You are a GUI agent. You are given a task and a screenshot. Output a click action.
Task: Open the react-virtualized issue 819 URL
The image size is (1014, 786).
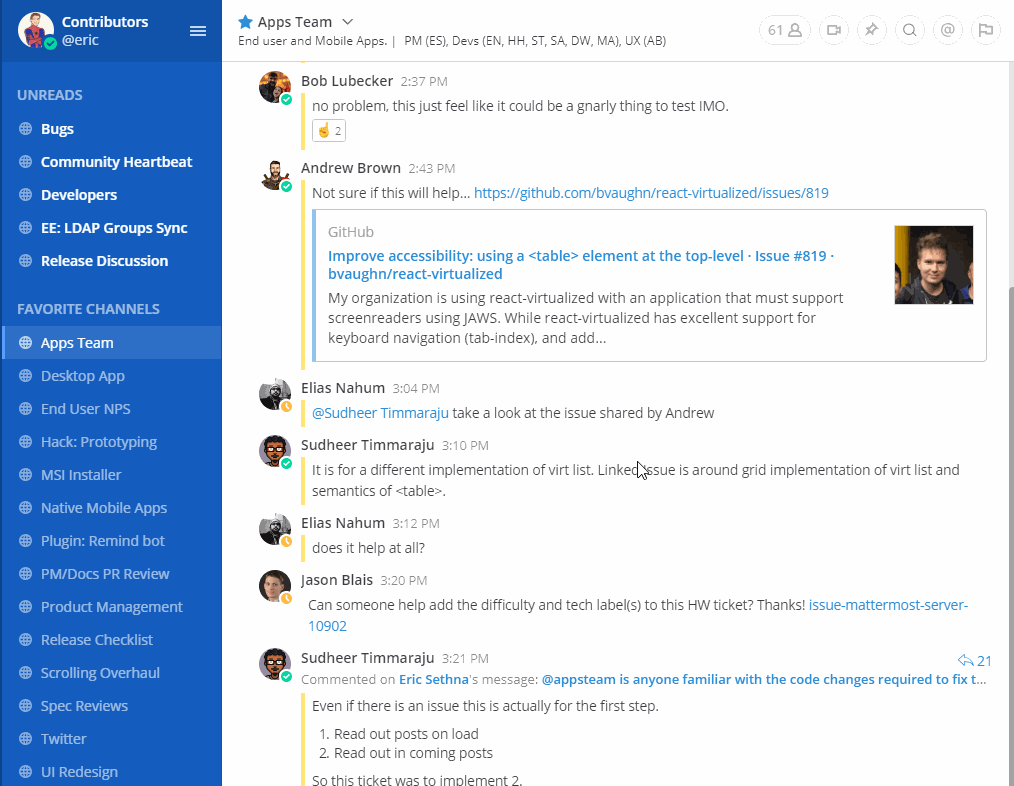pos(651,193)
